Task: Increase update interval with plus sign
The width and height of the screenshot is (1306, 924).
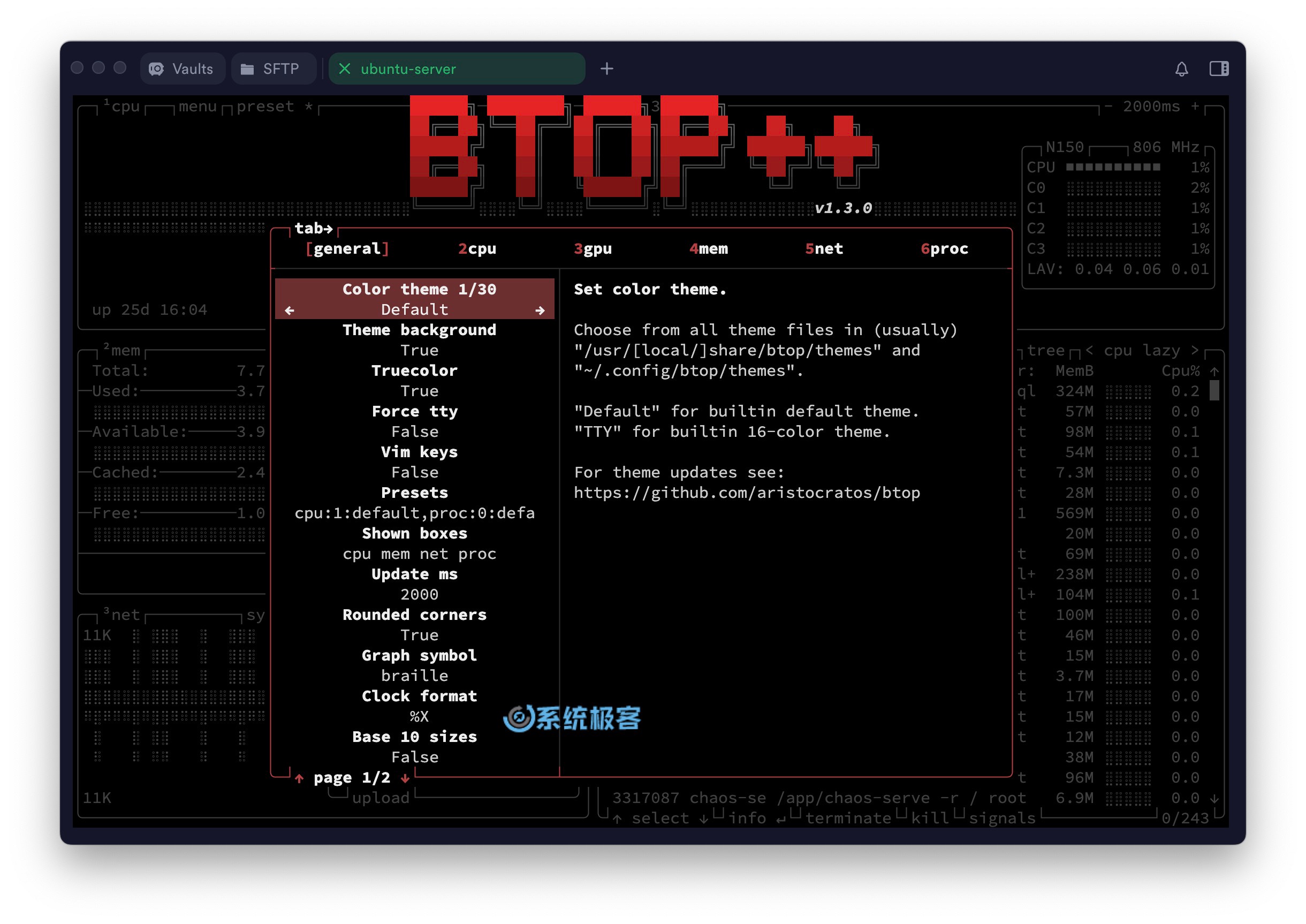Action: (x=1195, y=107)
